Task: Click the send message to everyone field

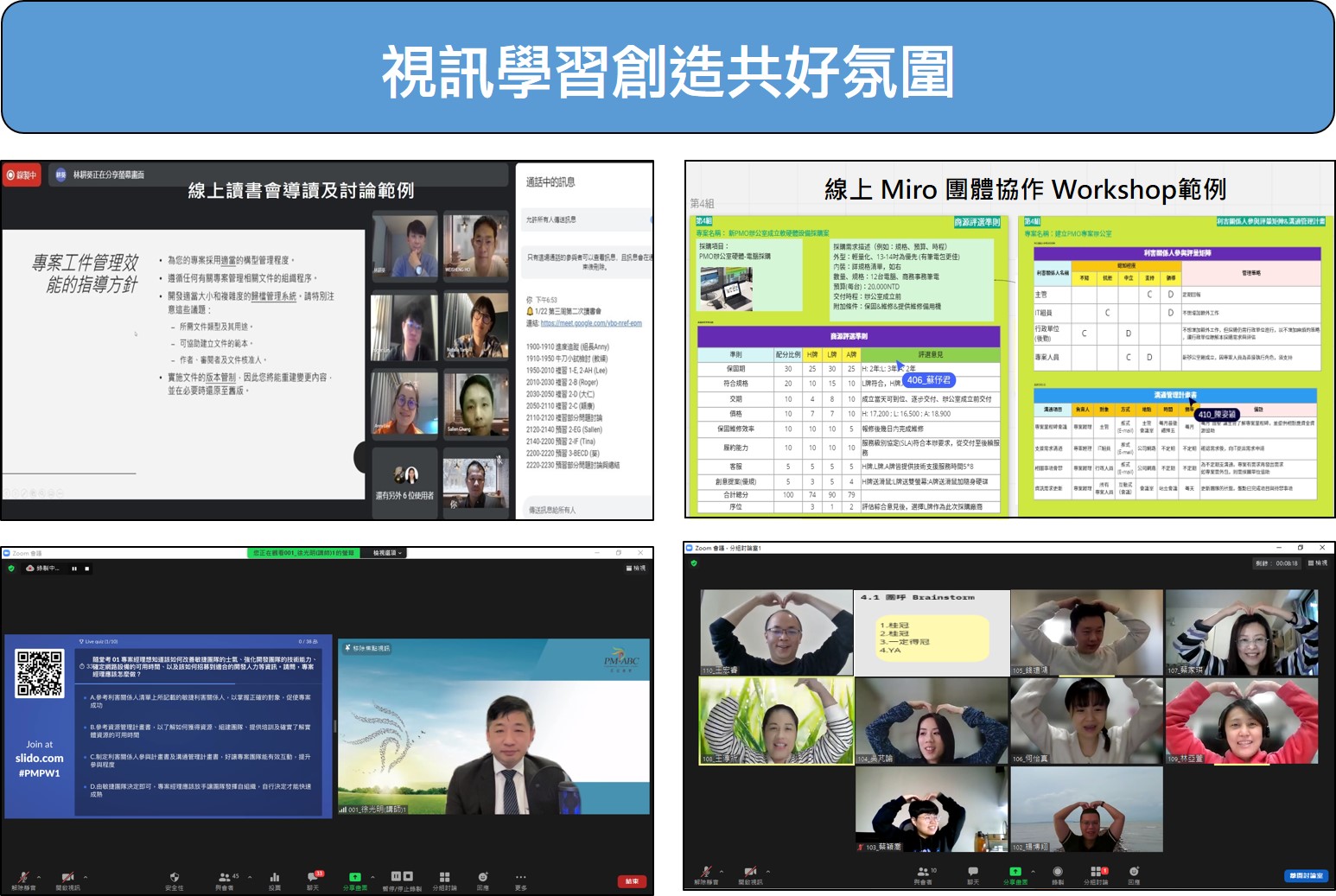Action: [588, 510]
